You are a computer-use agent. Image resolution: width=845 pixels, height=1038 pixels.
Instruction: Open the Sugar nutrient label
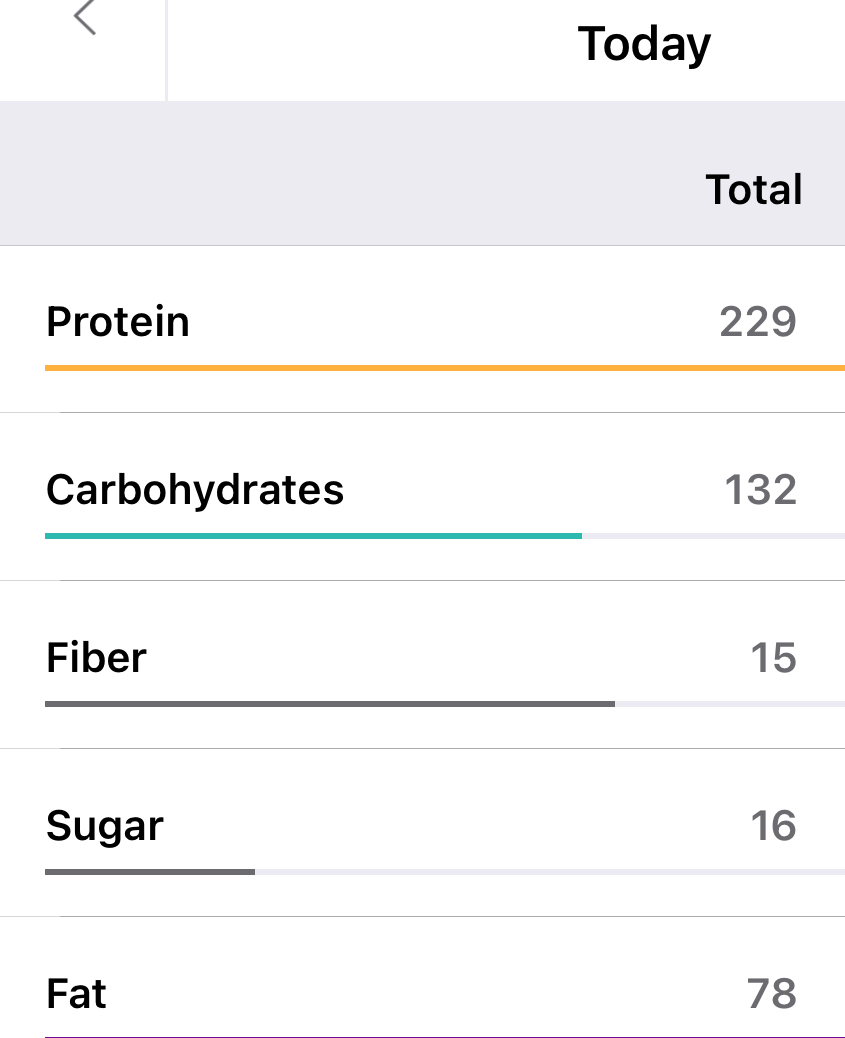(105, 826)
